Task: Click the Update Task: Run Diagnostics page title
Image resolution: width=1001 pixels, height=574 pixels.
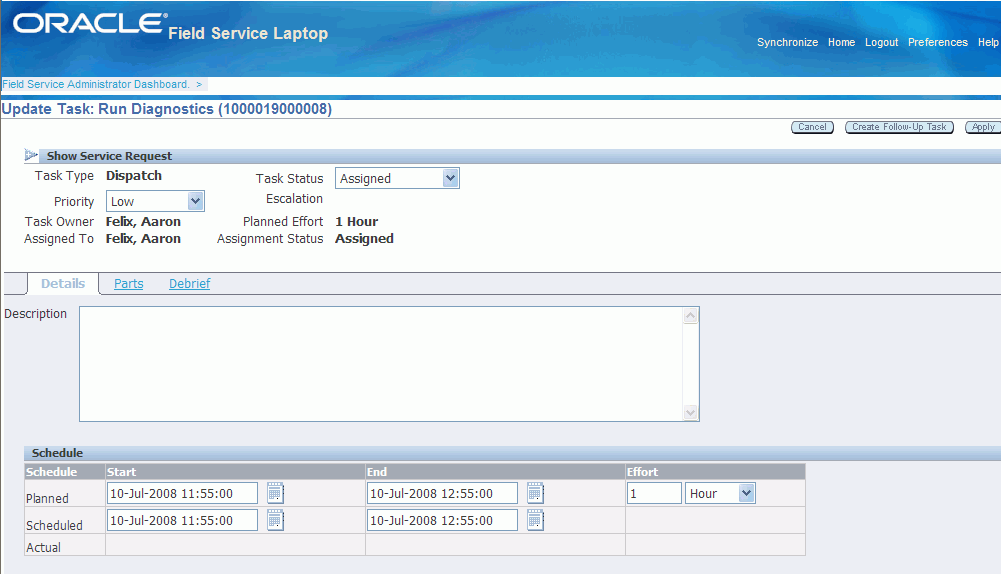Action: click(x=167, y=109)
